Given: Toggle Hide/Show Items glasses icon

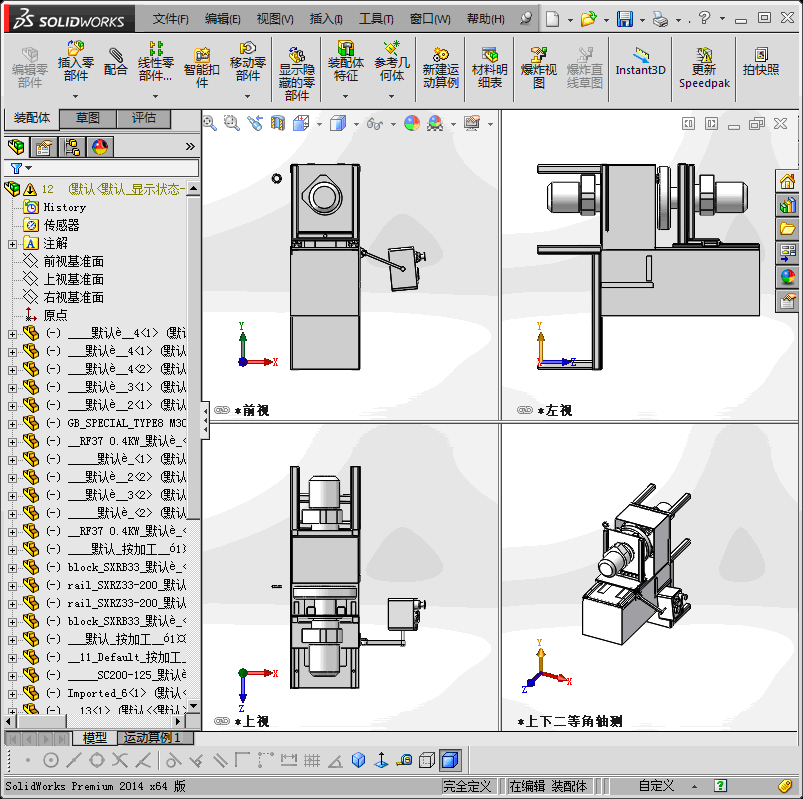Looking at the screenshot, I should (x=375, y=123).
